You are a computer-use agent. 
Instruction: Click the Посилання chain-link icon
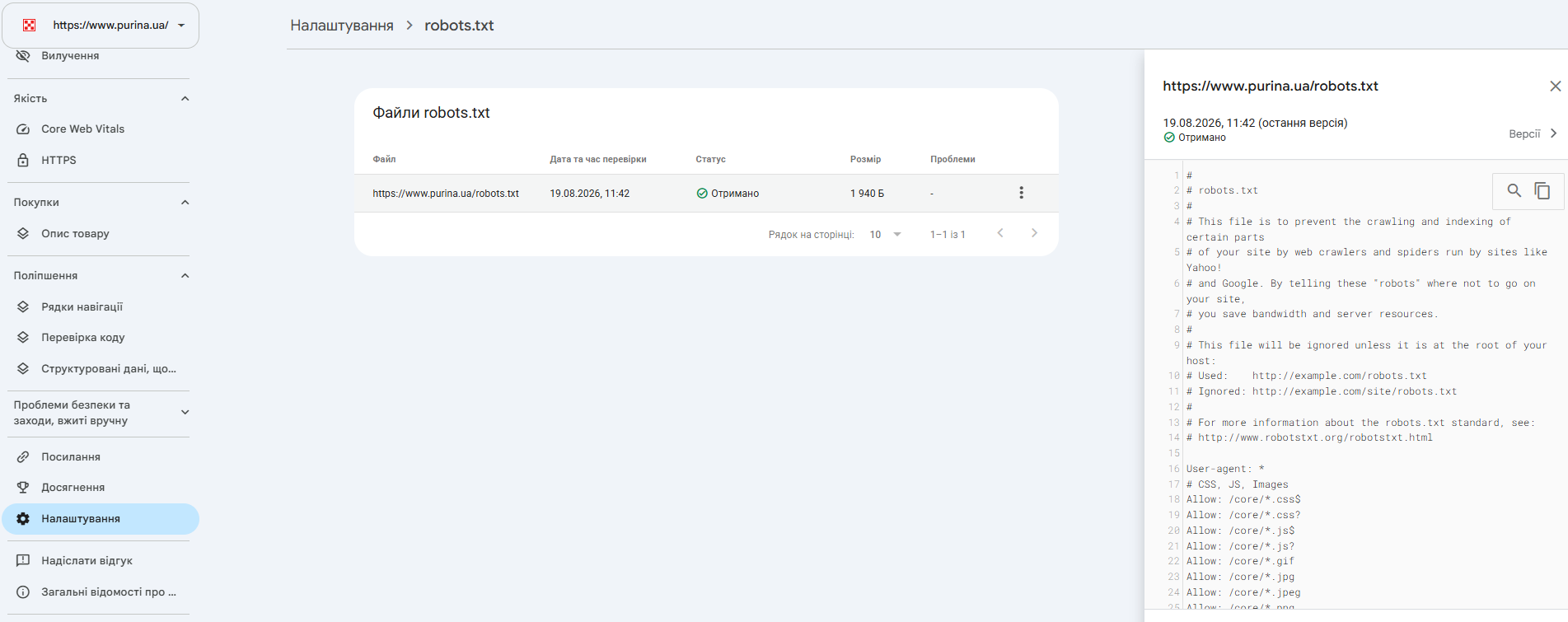[23, 457]
